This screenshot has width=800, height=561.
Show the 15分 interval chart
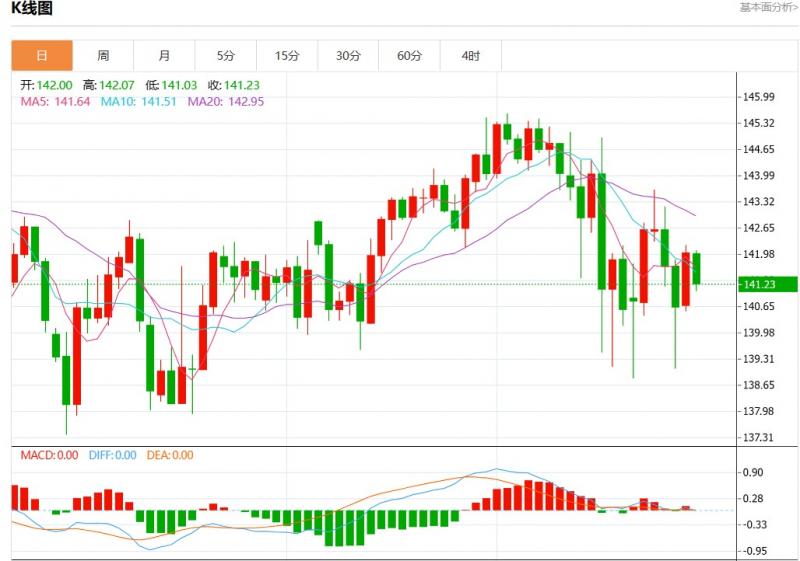pos(287,56)
